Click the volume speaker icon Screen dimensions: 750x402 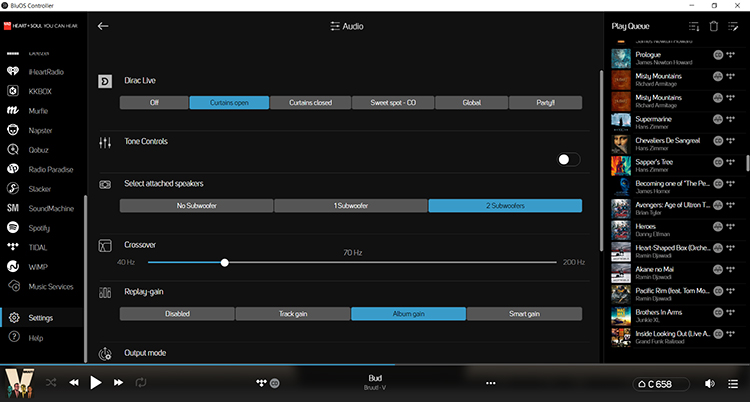pos(709,383)
